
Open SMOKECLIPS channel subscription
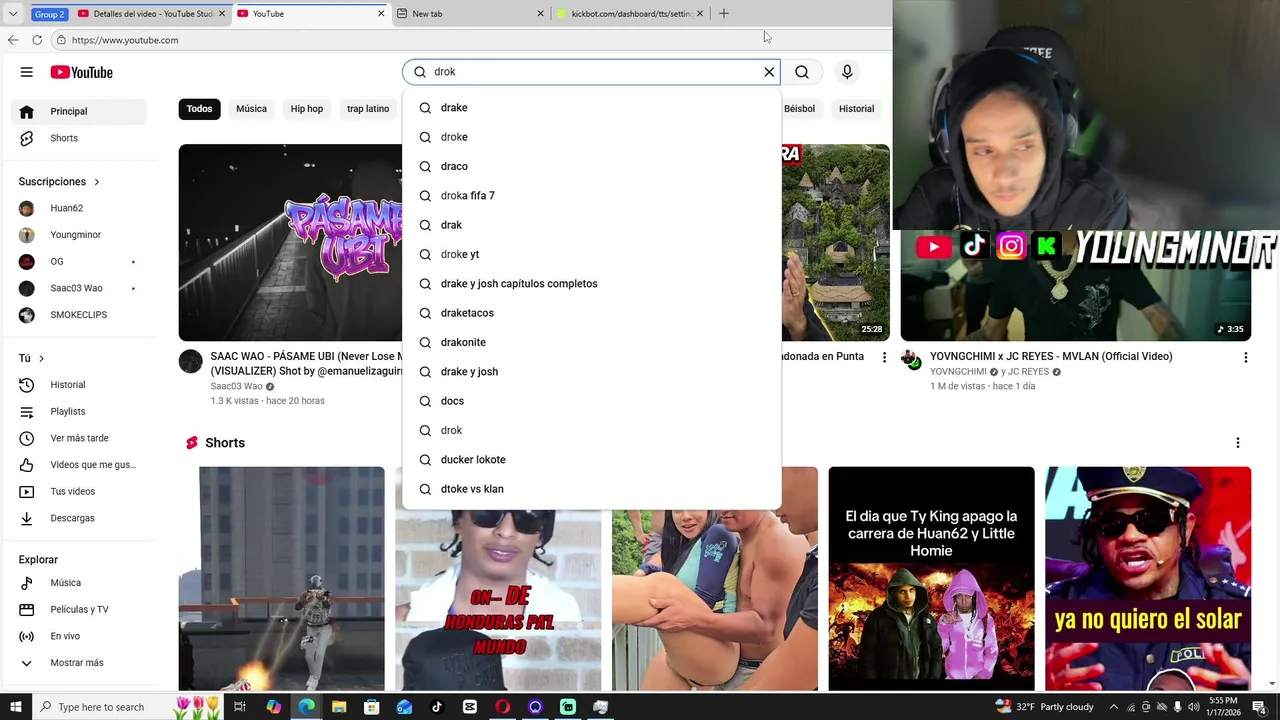point(80,315)
